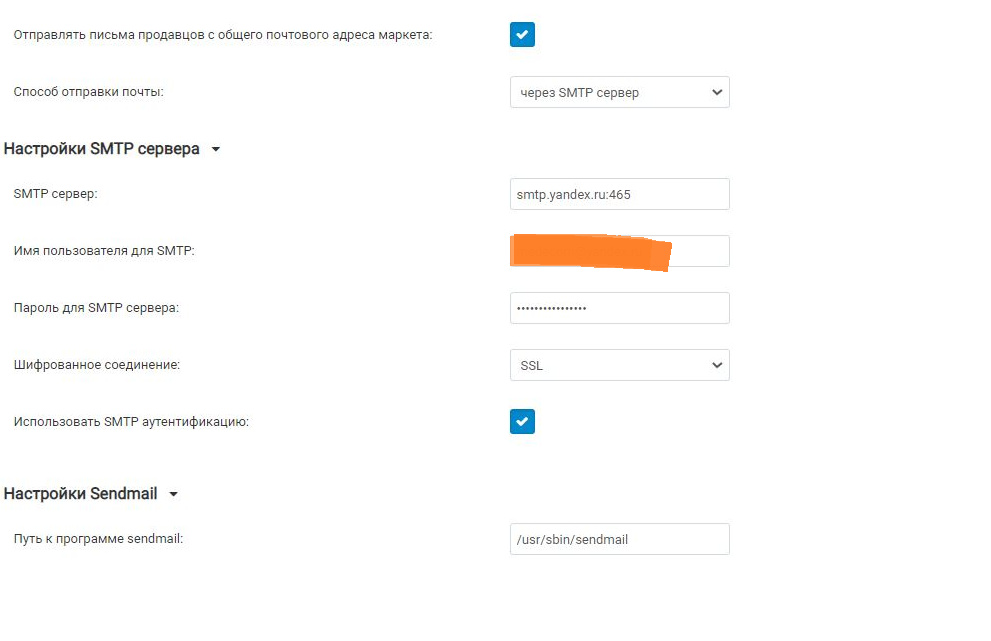
Task: Click the caret icon beside Настройки SMTP сервера
Action: pos(216,150)
